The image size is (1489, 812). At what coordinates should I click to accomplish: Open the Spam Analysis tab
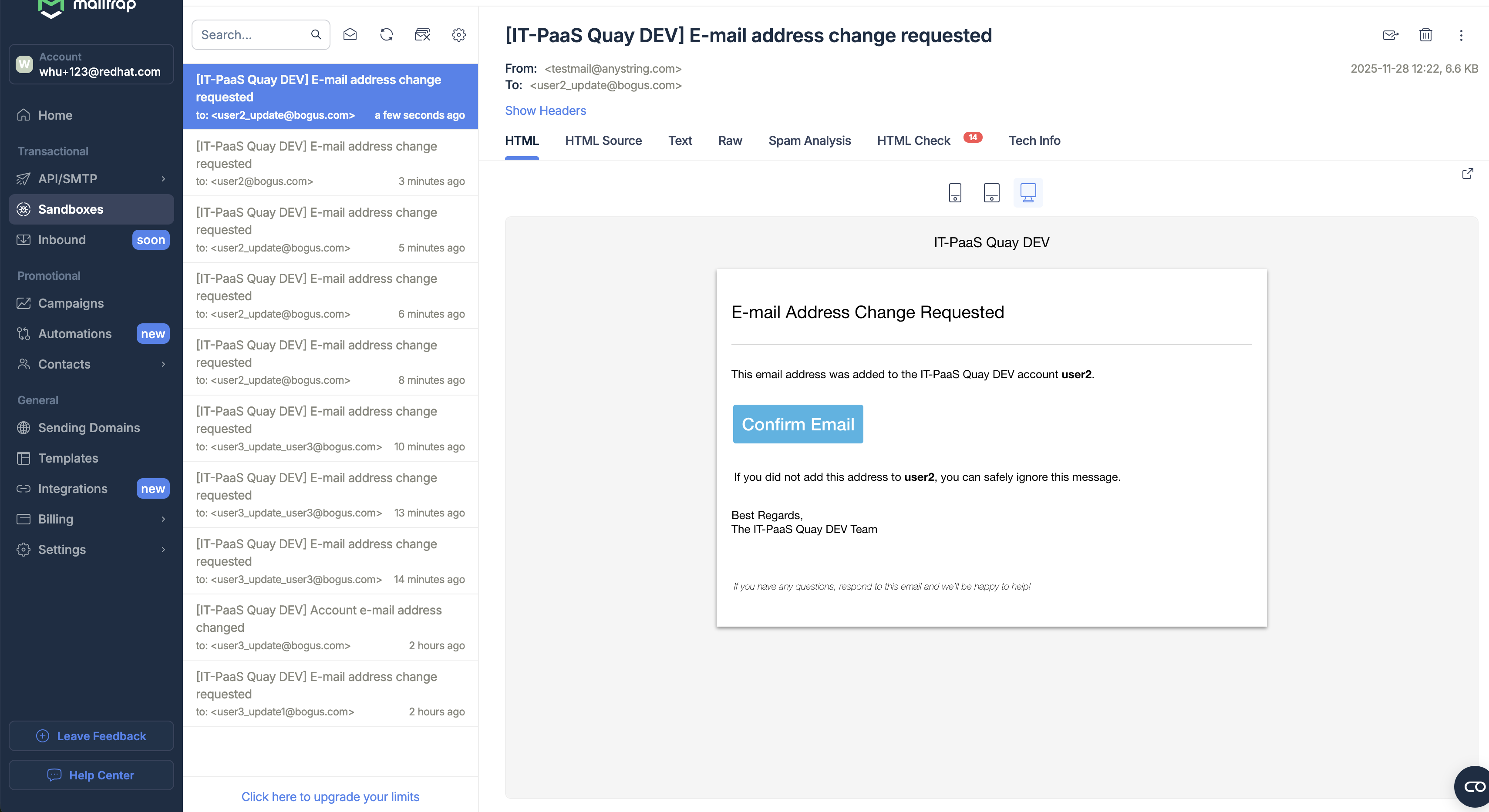809,141
